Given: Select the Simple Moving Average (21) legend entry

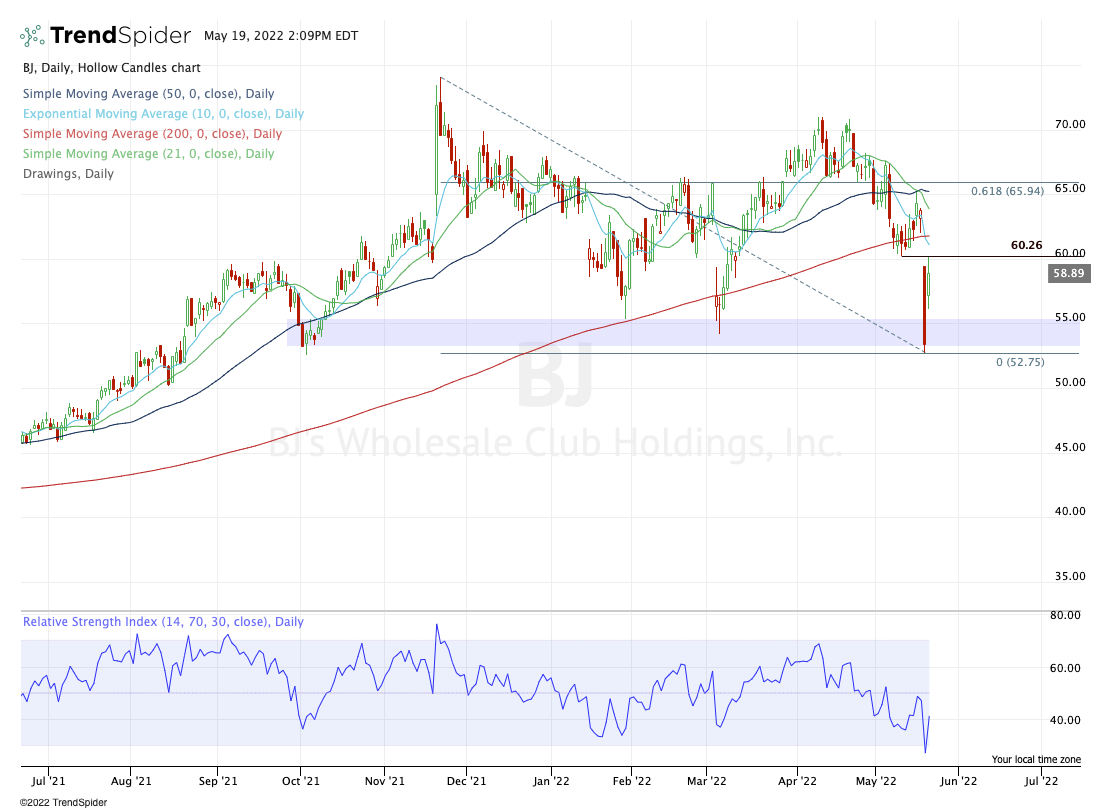Looking at the screenshot, I should 148,153.
